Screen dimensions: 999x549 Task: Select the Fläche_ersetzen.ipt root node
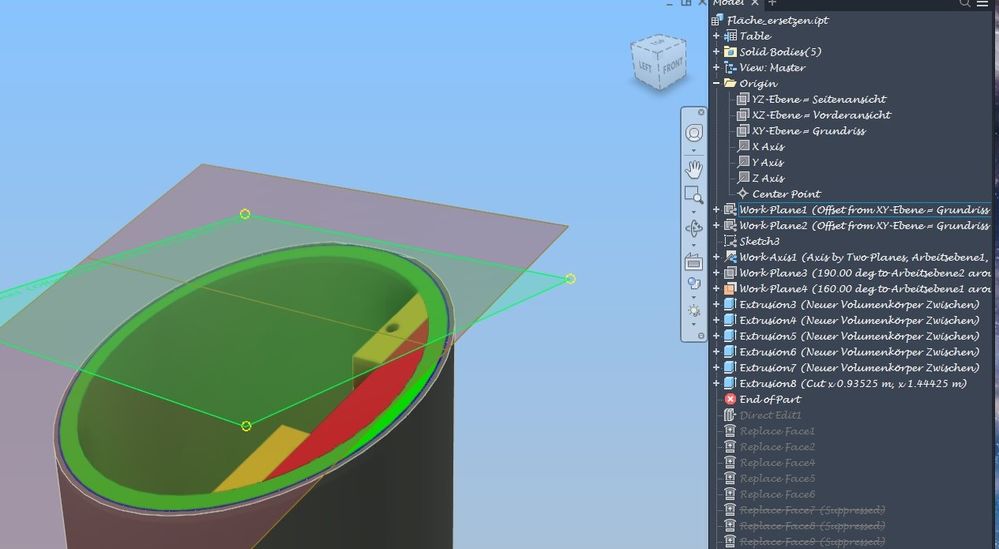[777, 20]
